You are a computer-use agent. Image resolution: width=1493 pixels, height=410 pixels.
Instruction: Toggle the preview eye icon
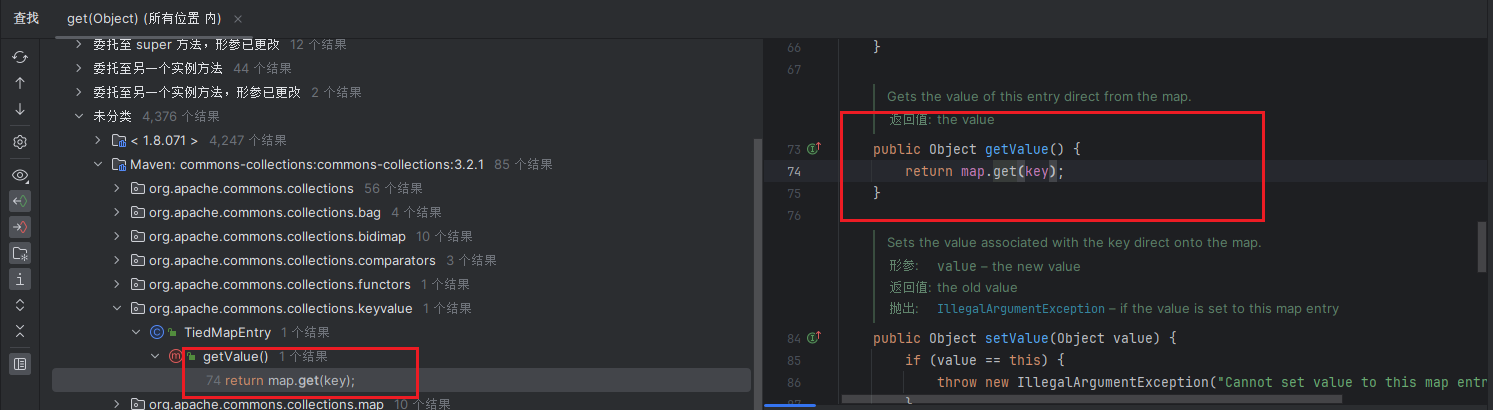[20, 175]
